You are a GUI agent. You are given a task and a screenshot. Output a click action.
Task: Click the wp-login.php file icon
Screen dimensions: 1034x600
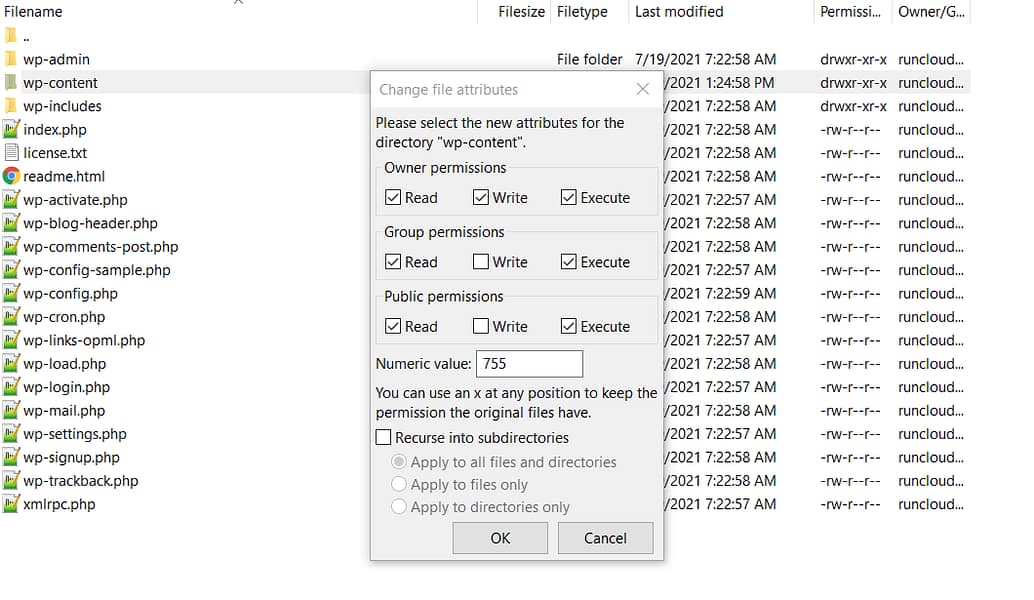(10, 387)
